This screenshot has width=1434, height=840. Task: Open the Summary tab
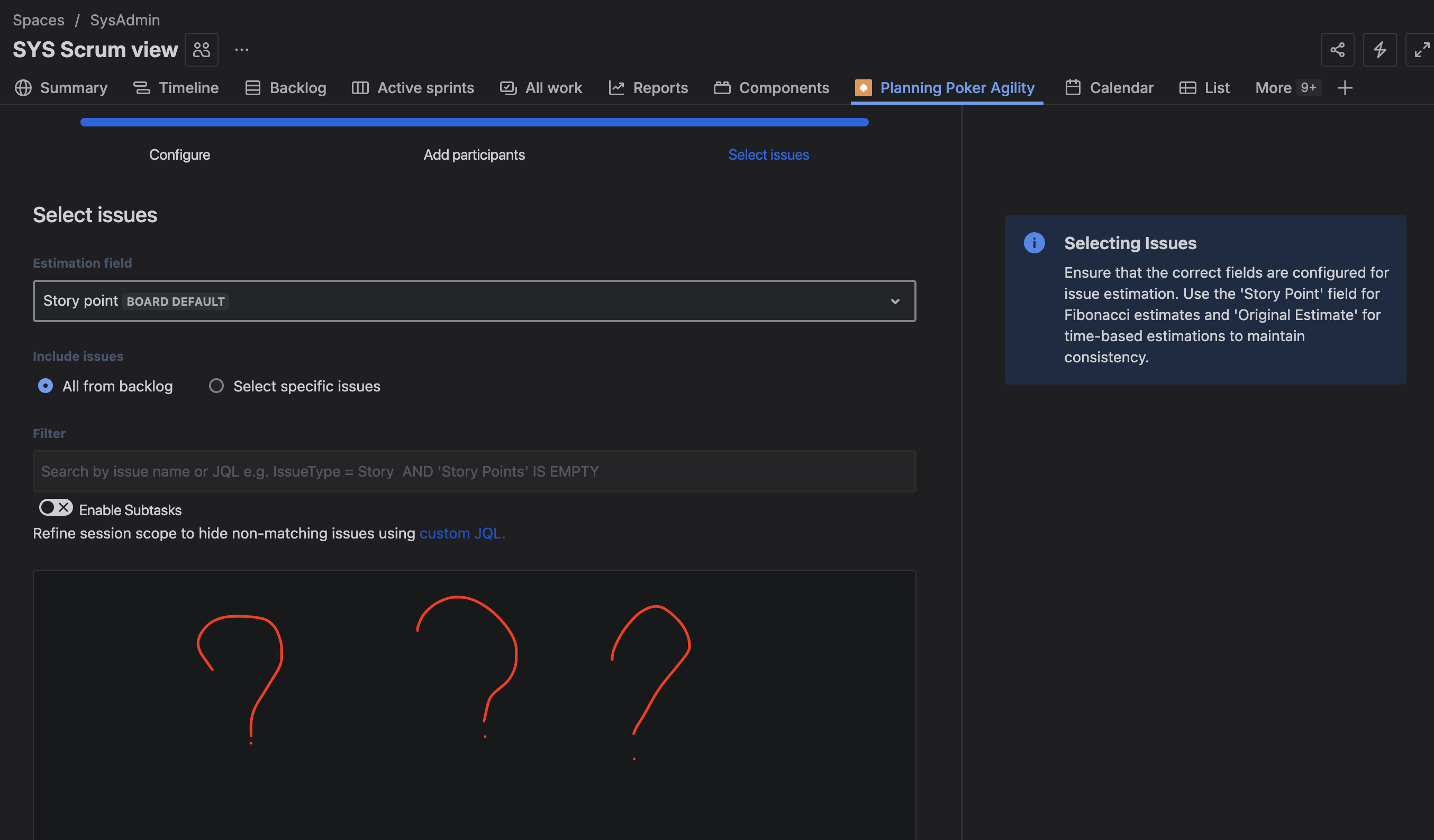pos(61,88)
